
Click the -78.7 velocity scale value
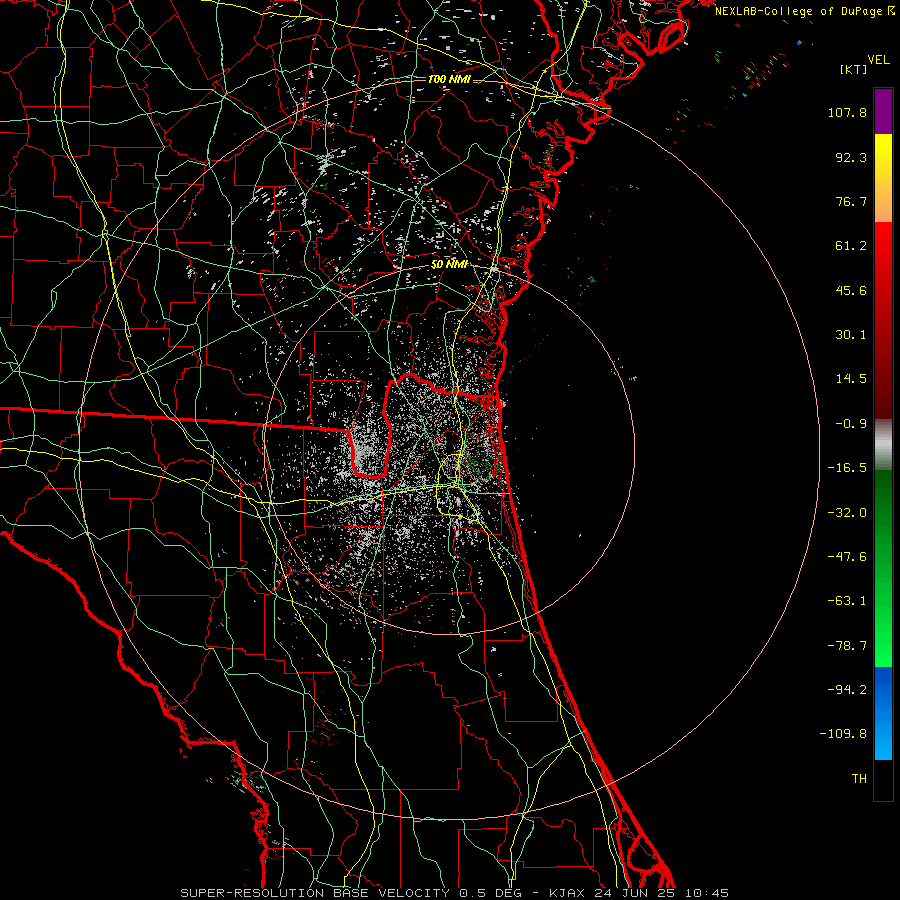point(847,646)
